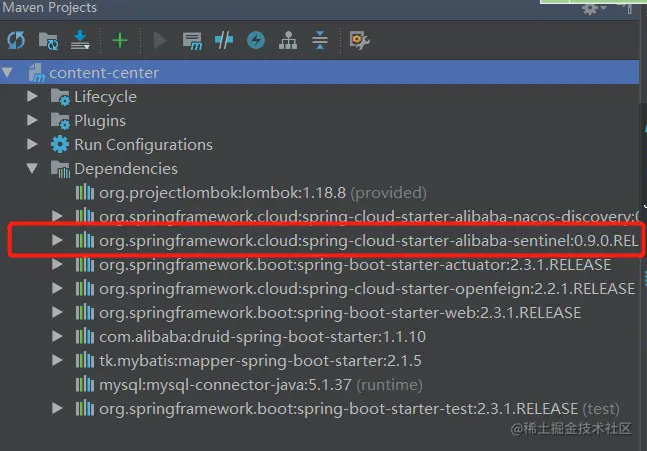The width and height of the screenshot is (647, 451).
Task: Select tk.mybatis:mapper-spring-boot-starter:2.1.5 row
Action: coord(319,360)
